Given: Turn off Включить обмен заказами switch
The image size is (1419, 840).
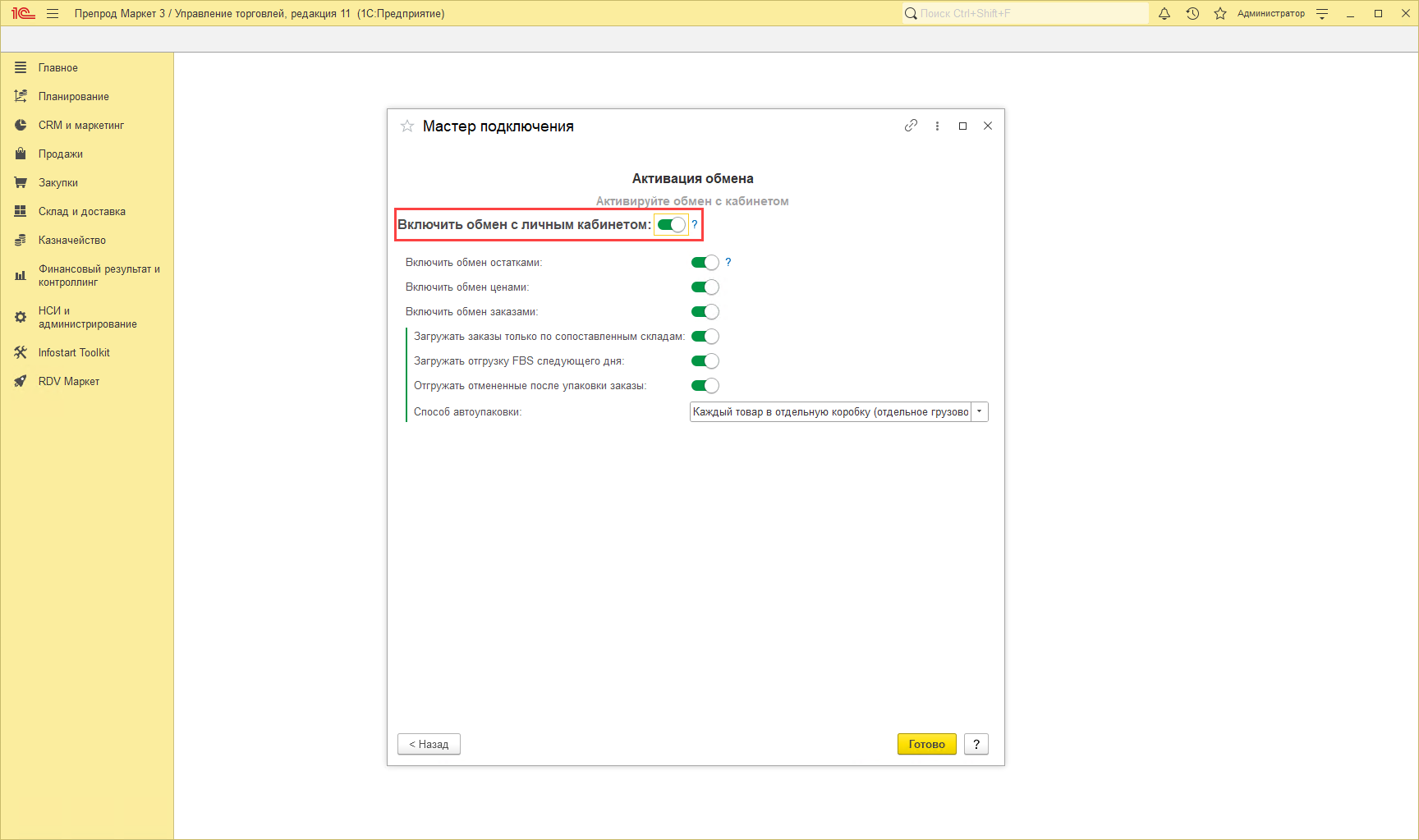Looking at the screenshot, I should pos(705,312).
